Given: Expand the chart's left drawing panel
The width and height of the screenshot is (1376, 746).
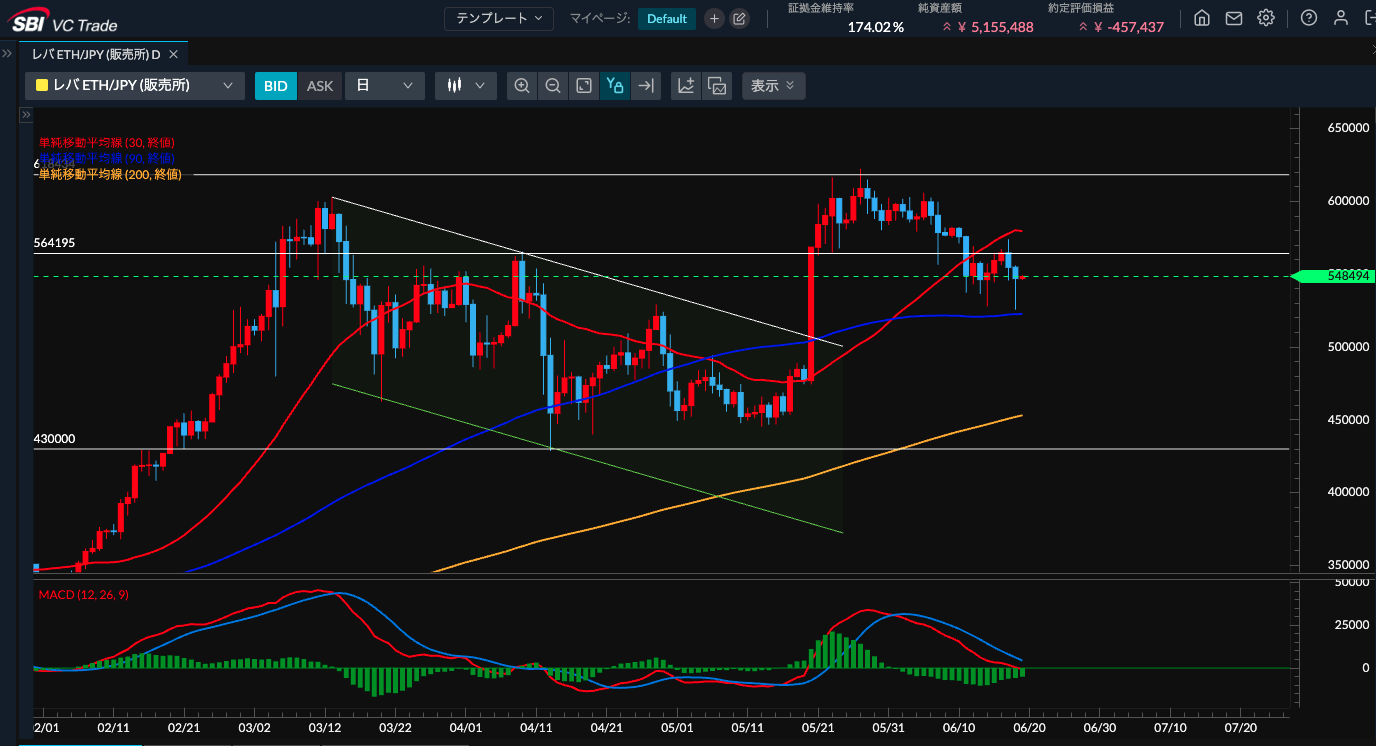Looking at the screenshot, I should click(27, 116).
